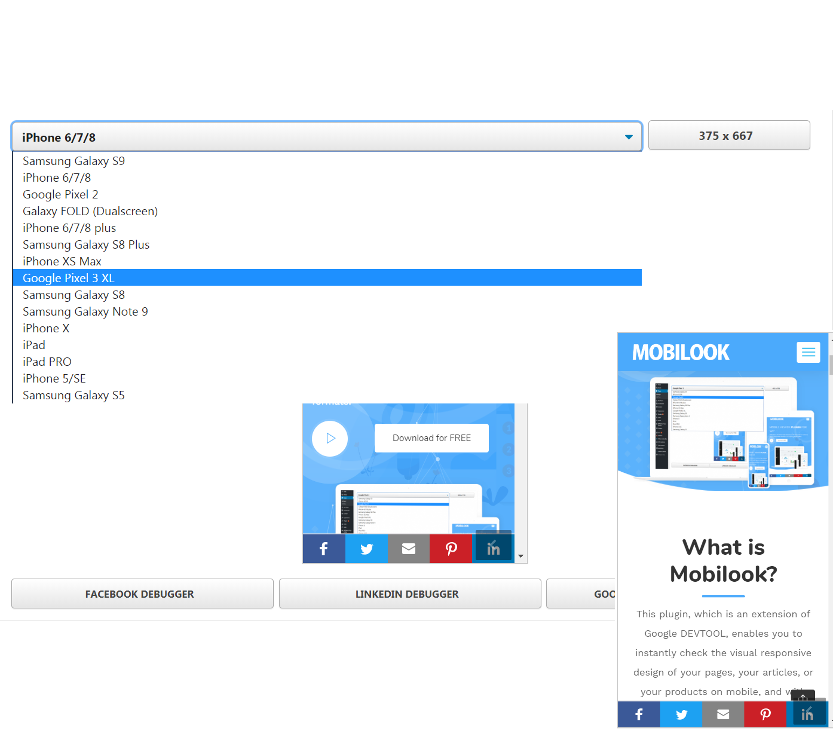Image resolution: width=833 pixels, height=731 pixels.
Task: Open the LINKEDIN DEBUGGER button
Action: 410,594
